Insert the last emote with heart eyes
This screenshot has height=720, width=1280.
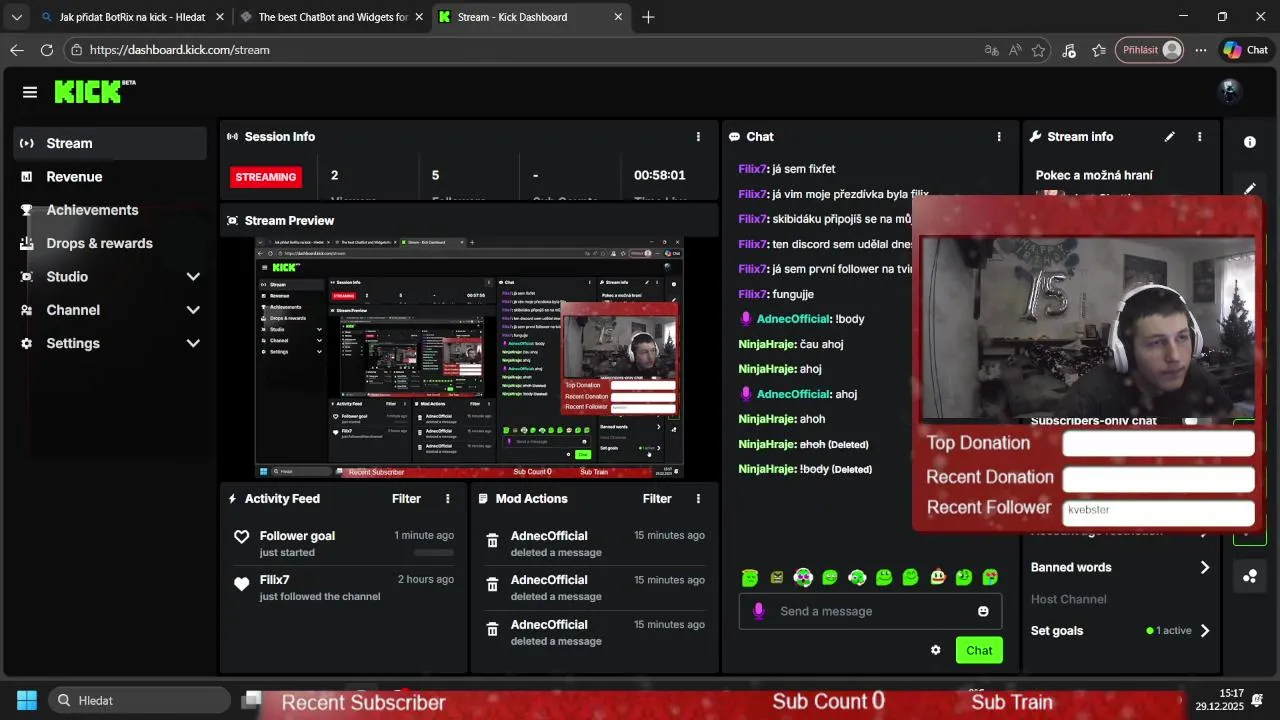(990, 577)
